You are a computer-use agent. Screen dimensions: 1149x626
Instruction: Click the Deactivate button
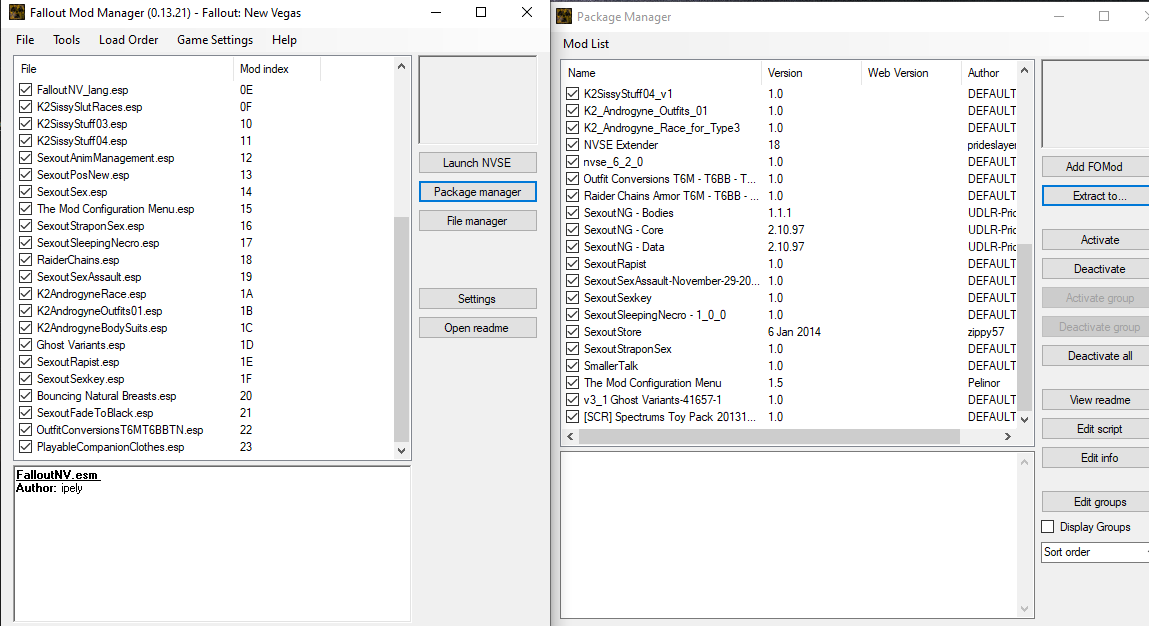click(1095, 269)
